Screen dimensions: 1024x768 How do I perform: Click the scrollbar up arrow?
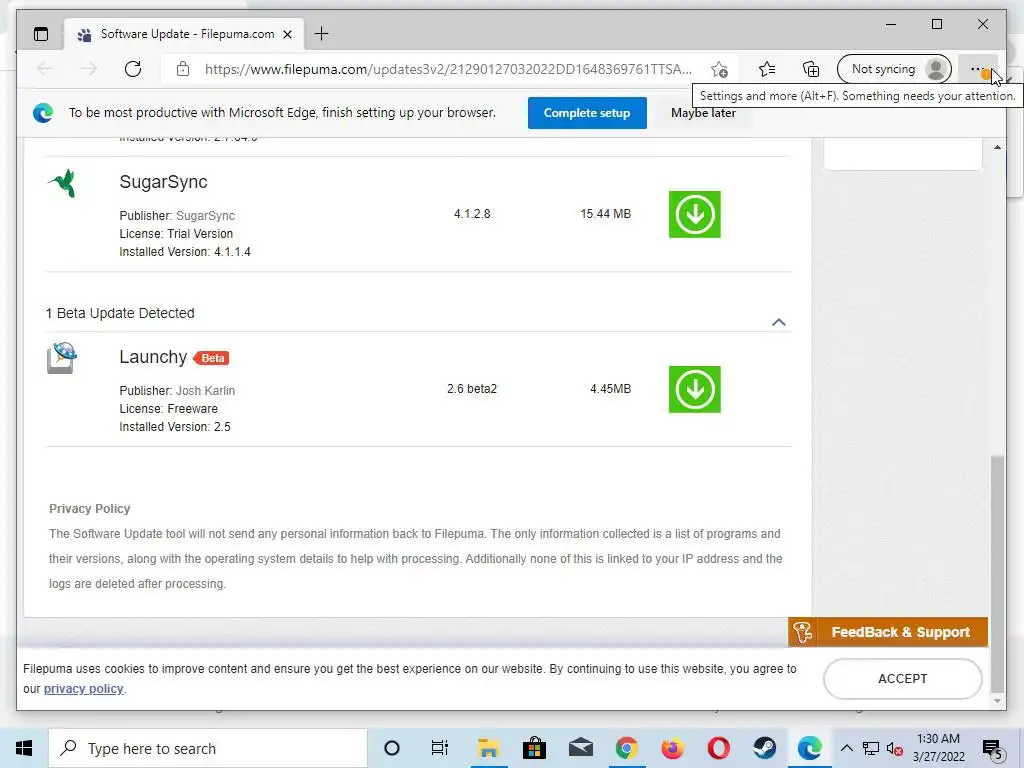click(x=997, y=147)
